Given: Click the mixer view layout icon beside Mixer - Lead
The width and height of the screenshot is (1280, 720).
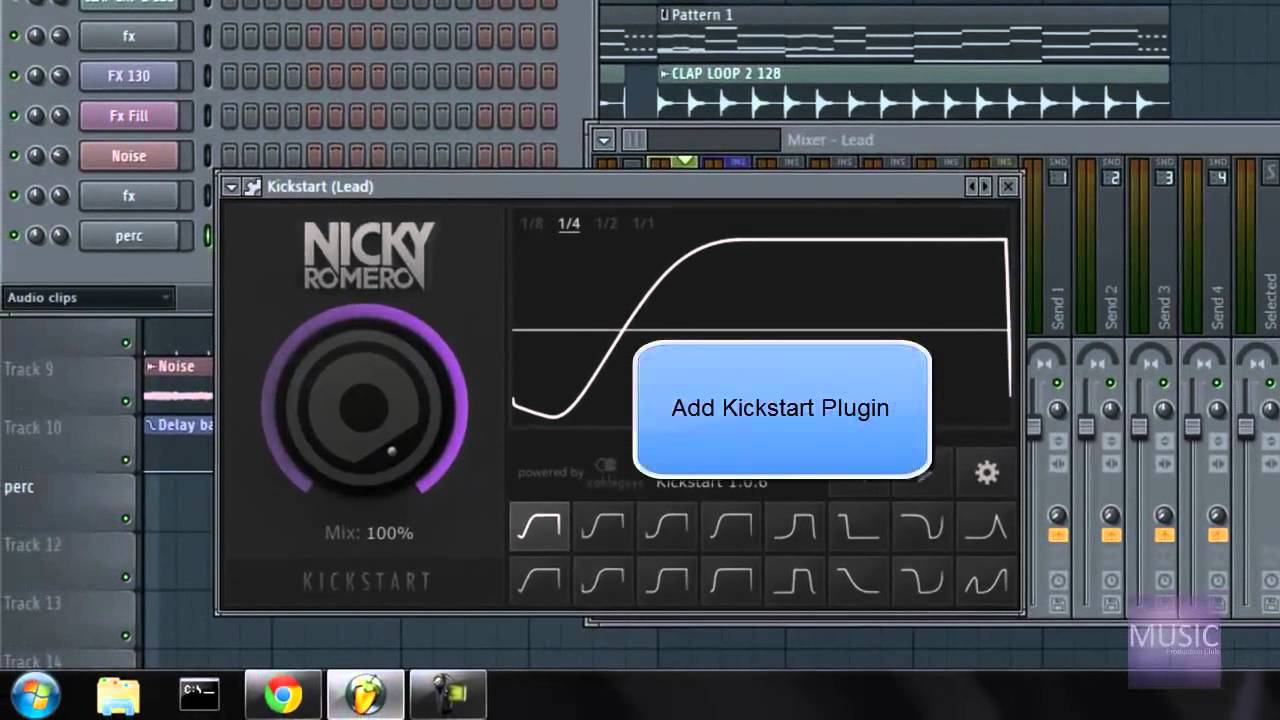Looking at the screenshot, I should click(634, 140).
